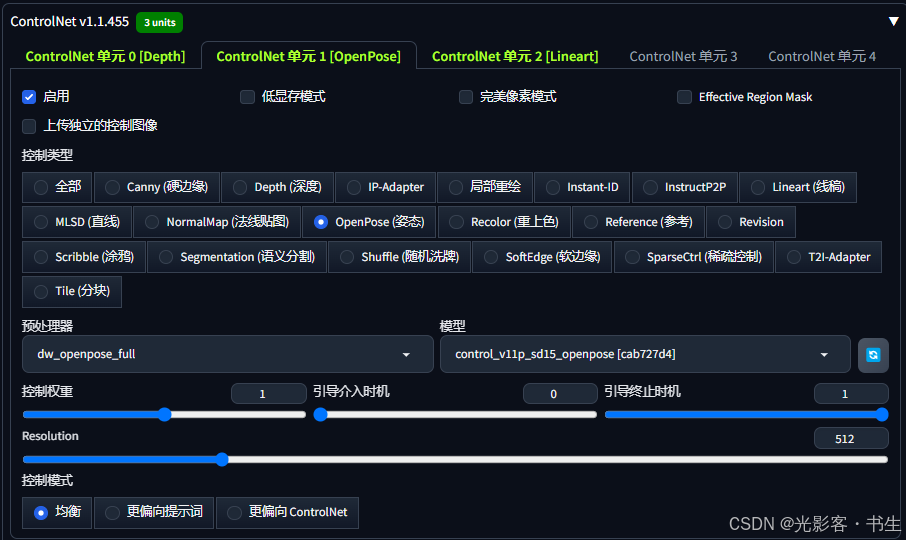Click the model refresh icon button
The height and width of the screenshot is (540, 906).
(873, 355)
